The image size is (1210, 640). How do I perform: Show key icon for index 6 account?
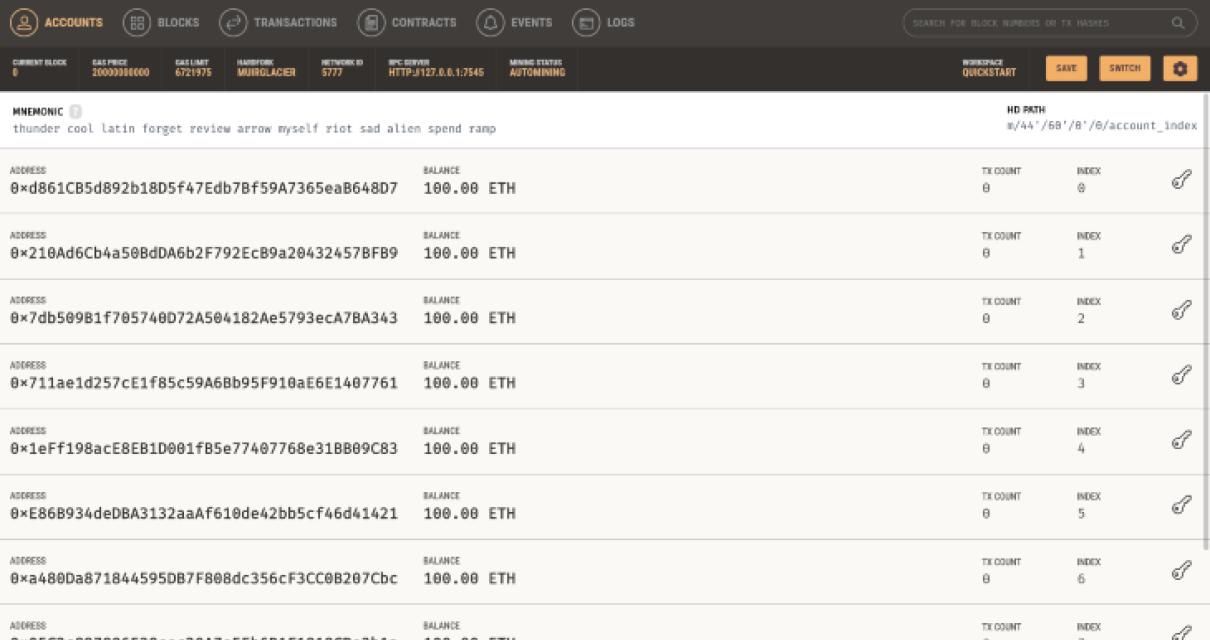[1181, 573]
